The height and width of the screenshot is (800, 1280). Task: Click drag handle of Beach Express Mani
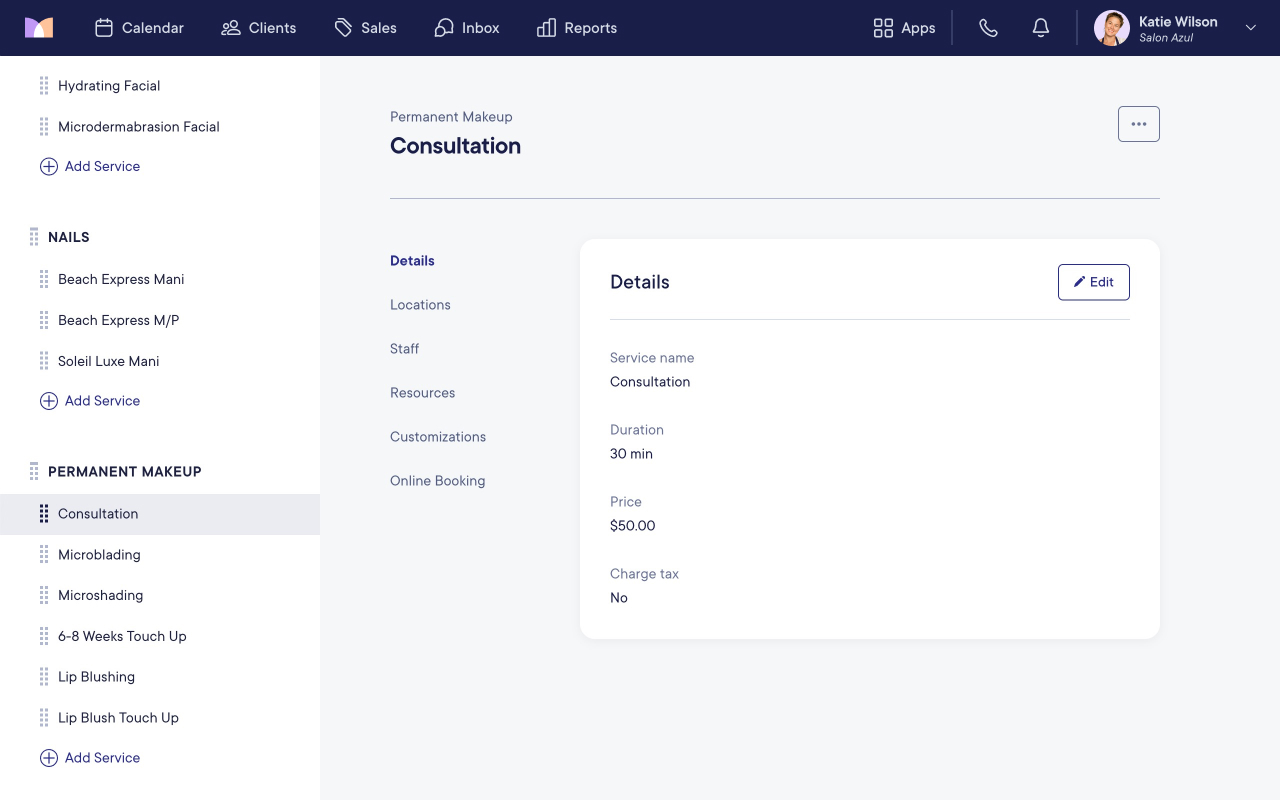click(x=44, y=280)
